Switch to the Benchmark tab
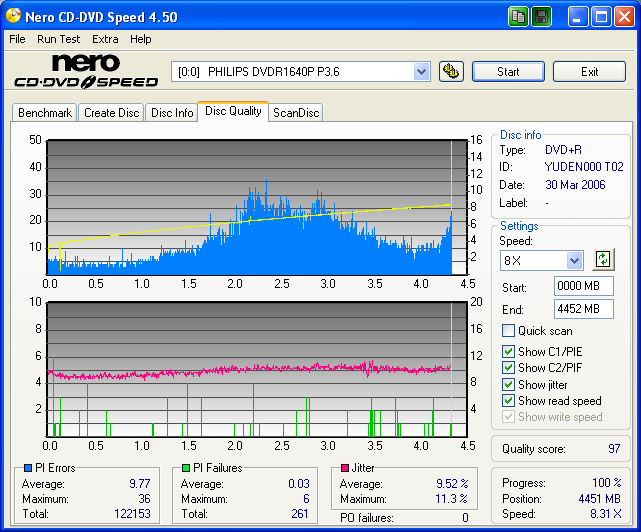 45,112
